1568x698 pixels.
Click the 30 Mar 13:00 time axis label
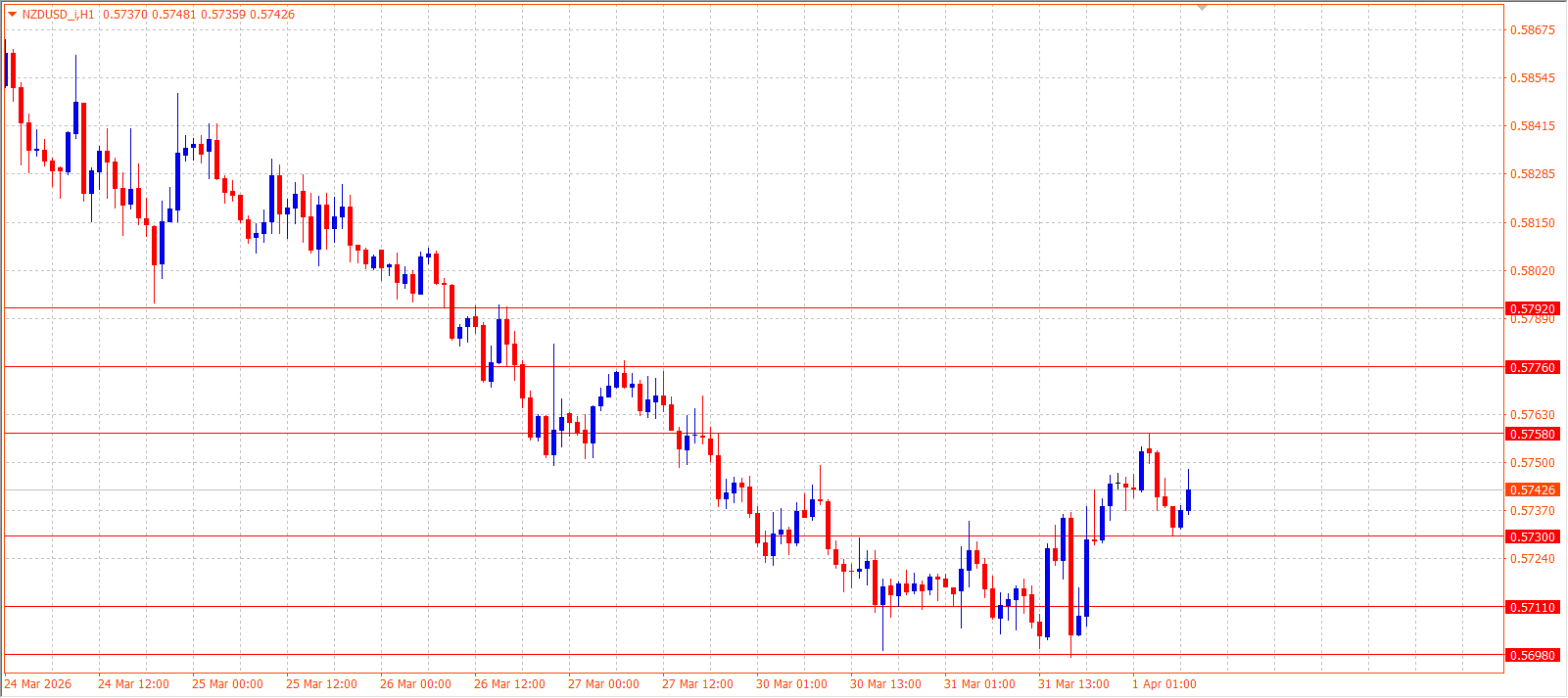[x=885, y=684]
